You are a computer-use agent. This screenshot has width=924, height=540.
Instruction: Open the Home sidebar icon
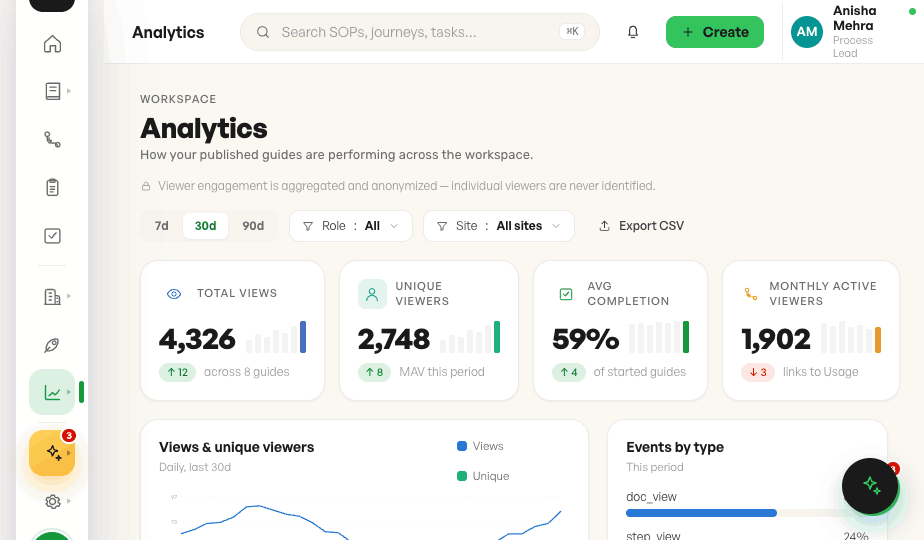coord(52,44)
